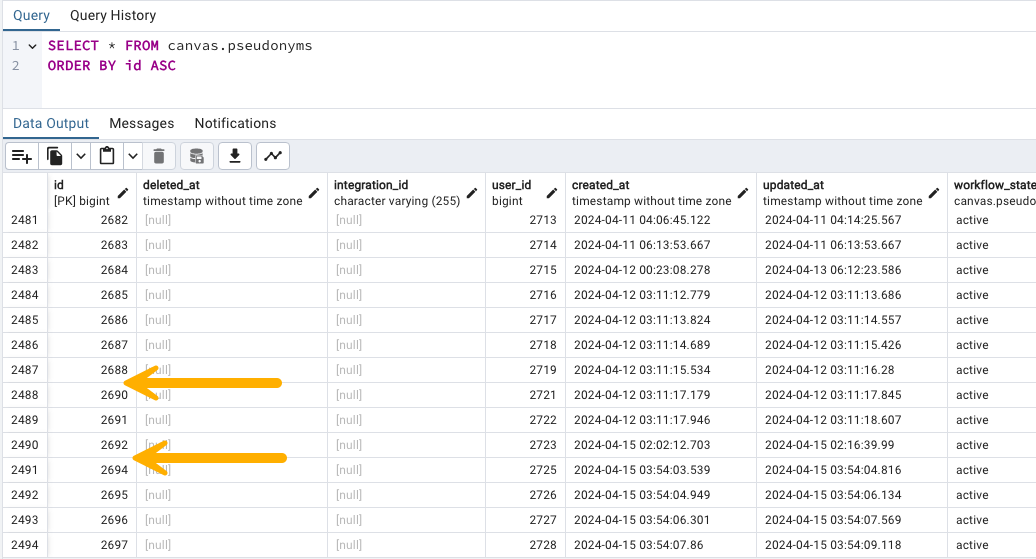Click updated_at cell 2024-04-12 03:11:16.28
Image resolution: width=1036 pixels, height=559 pixels.
coord(852,370)
